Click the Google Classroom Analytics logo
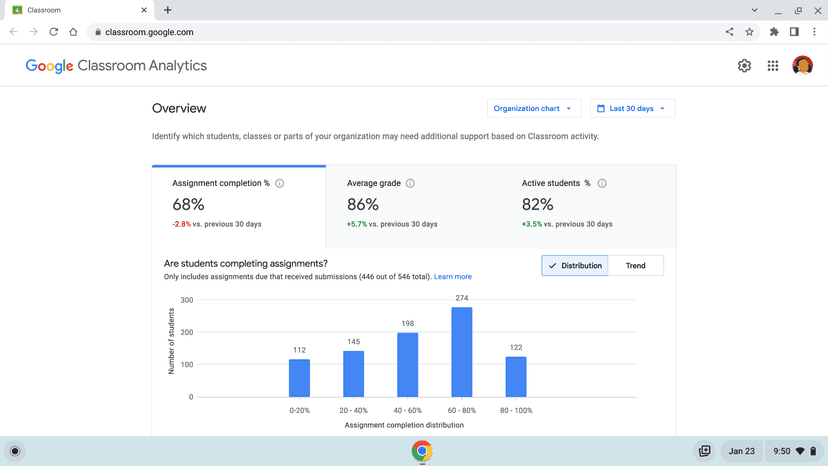 [x=116, y=66]
